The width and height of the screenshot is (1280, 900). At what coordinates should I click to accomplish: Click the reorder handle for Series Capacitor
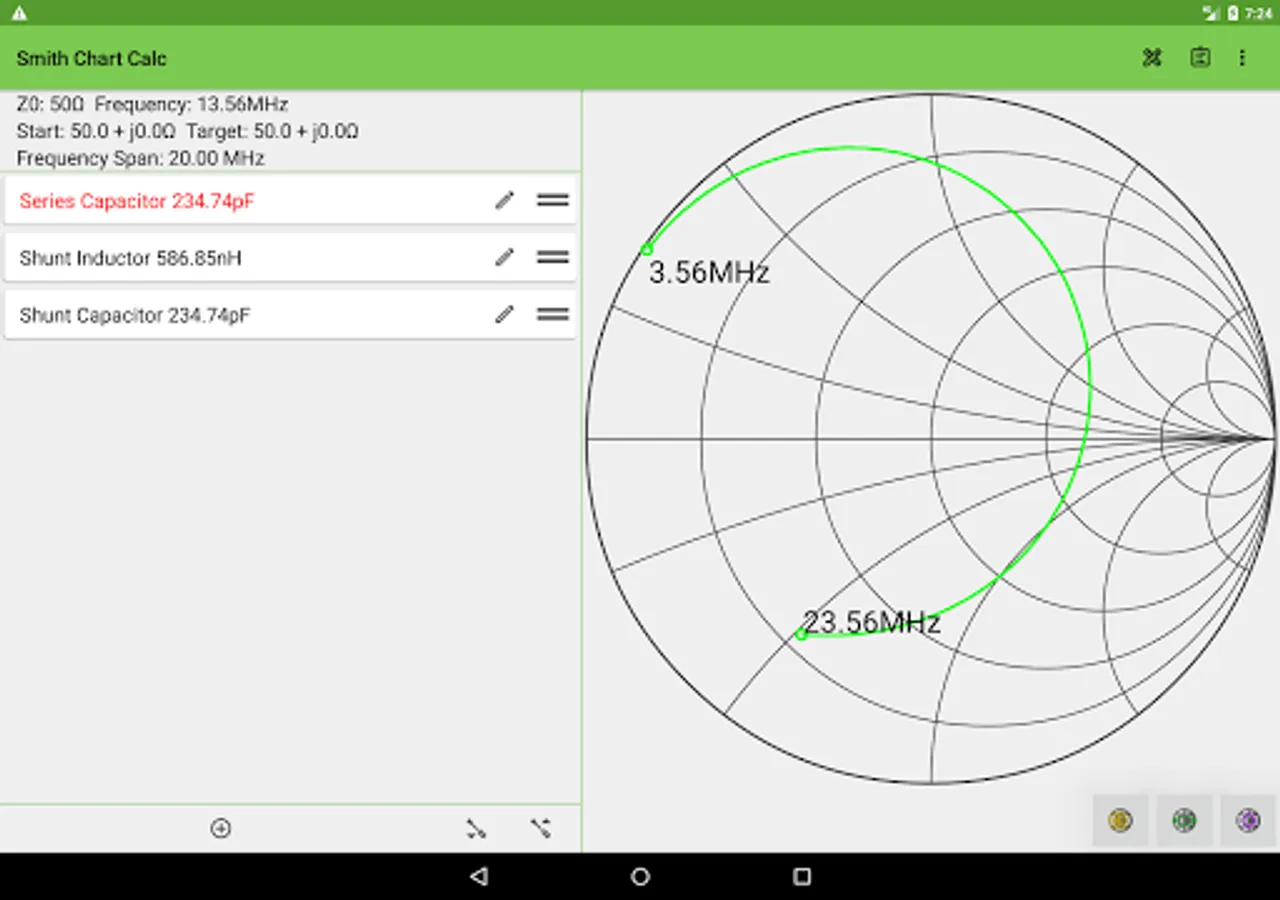pyautogui.click(x=553, y=200)
